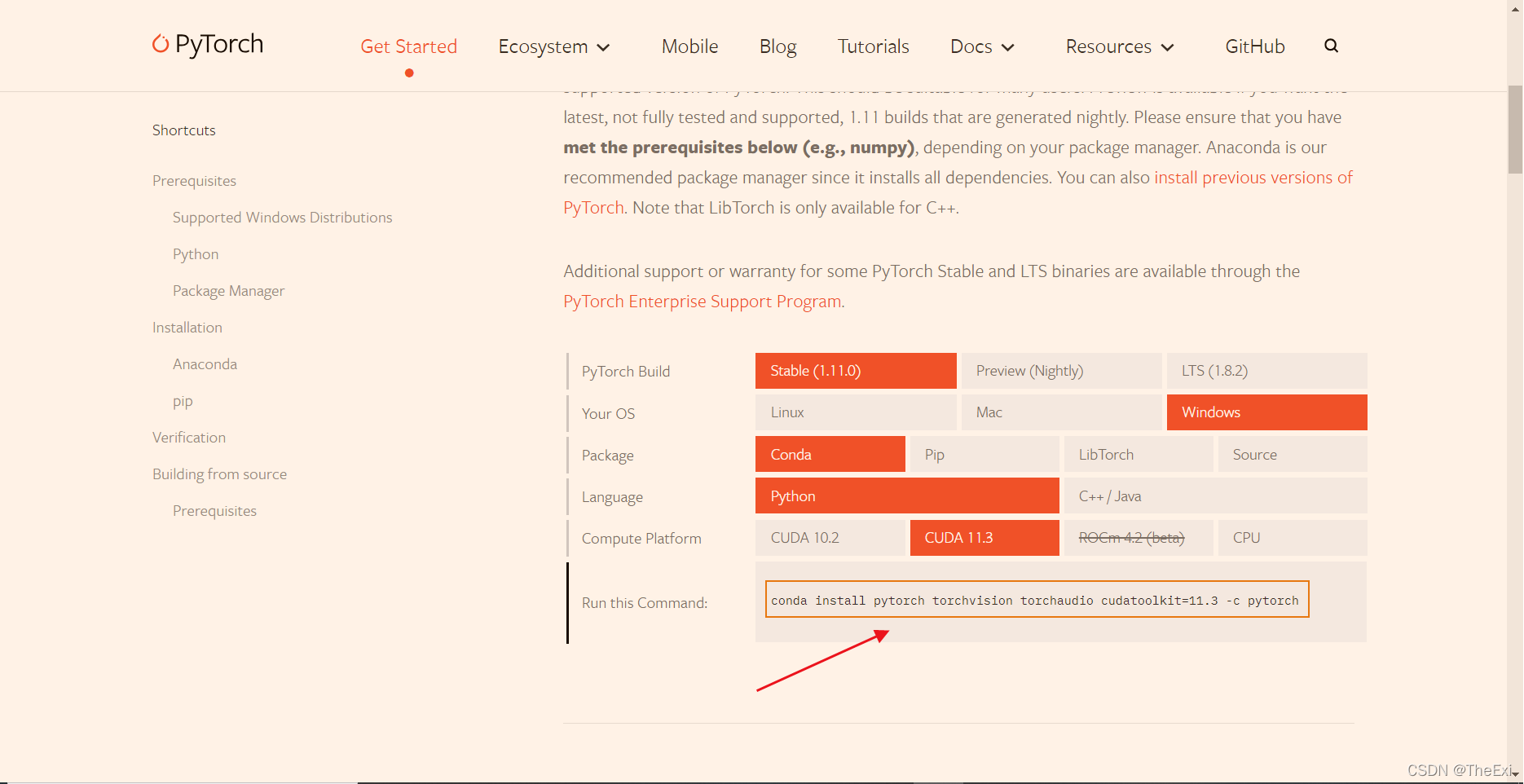This screenshot has width=1524, height=784.
Task: Jump to Prerequisites under Shortcuts heading
Action: [x=194, y=181]
